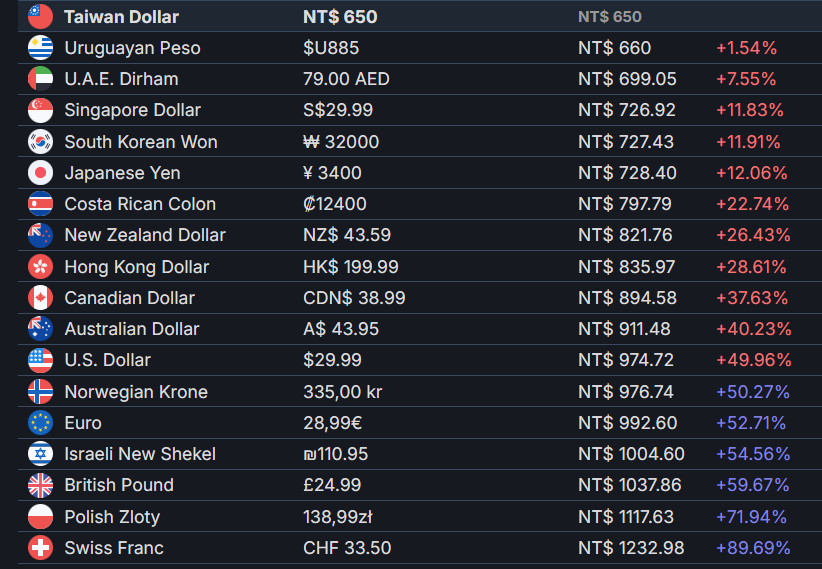Click the Japanese flag icon

tap(40, 173)
